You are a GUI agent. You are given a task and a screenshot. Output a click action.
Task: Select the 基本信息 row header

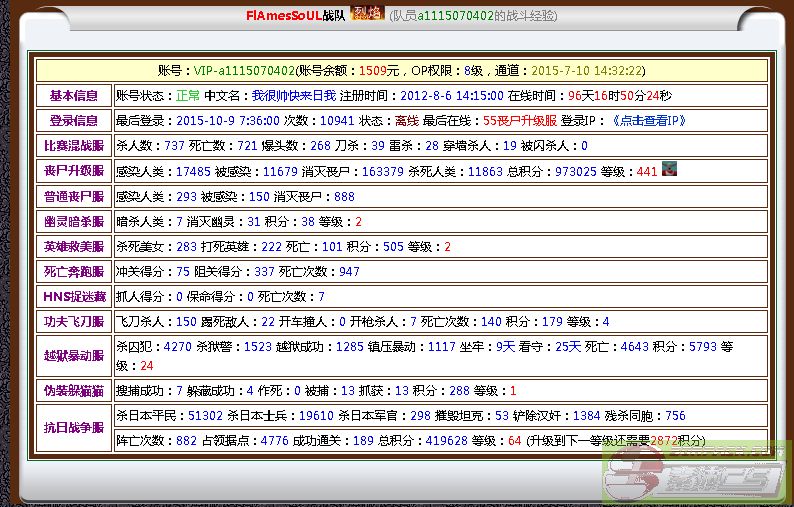pos(74,96)
